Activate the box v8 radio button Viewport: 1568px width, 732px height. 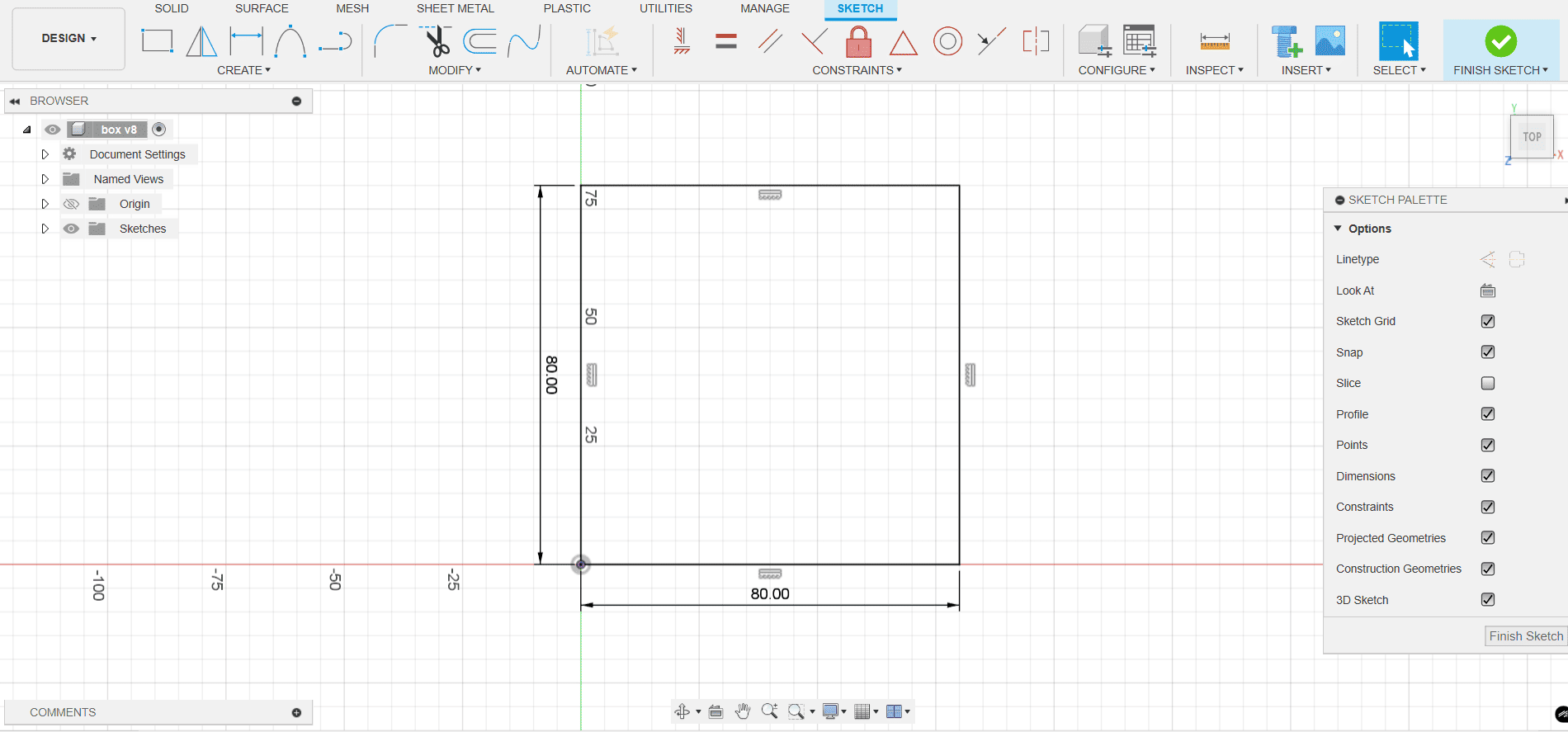[159, 129]
